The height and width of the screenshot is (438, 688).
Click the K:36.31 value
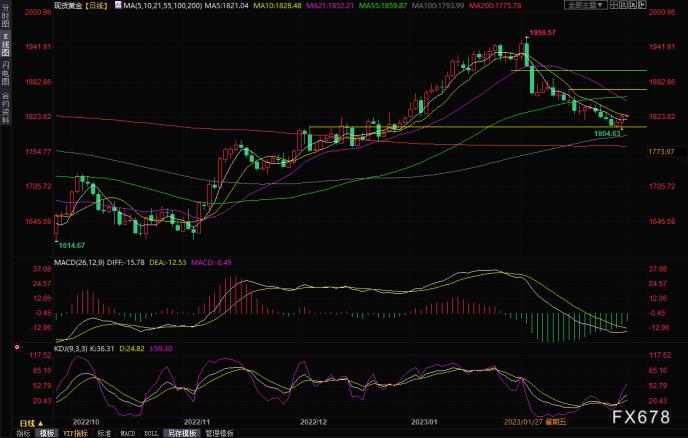point(102,348)
